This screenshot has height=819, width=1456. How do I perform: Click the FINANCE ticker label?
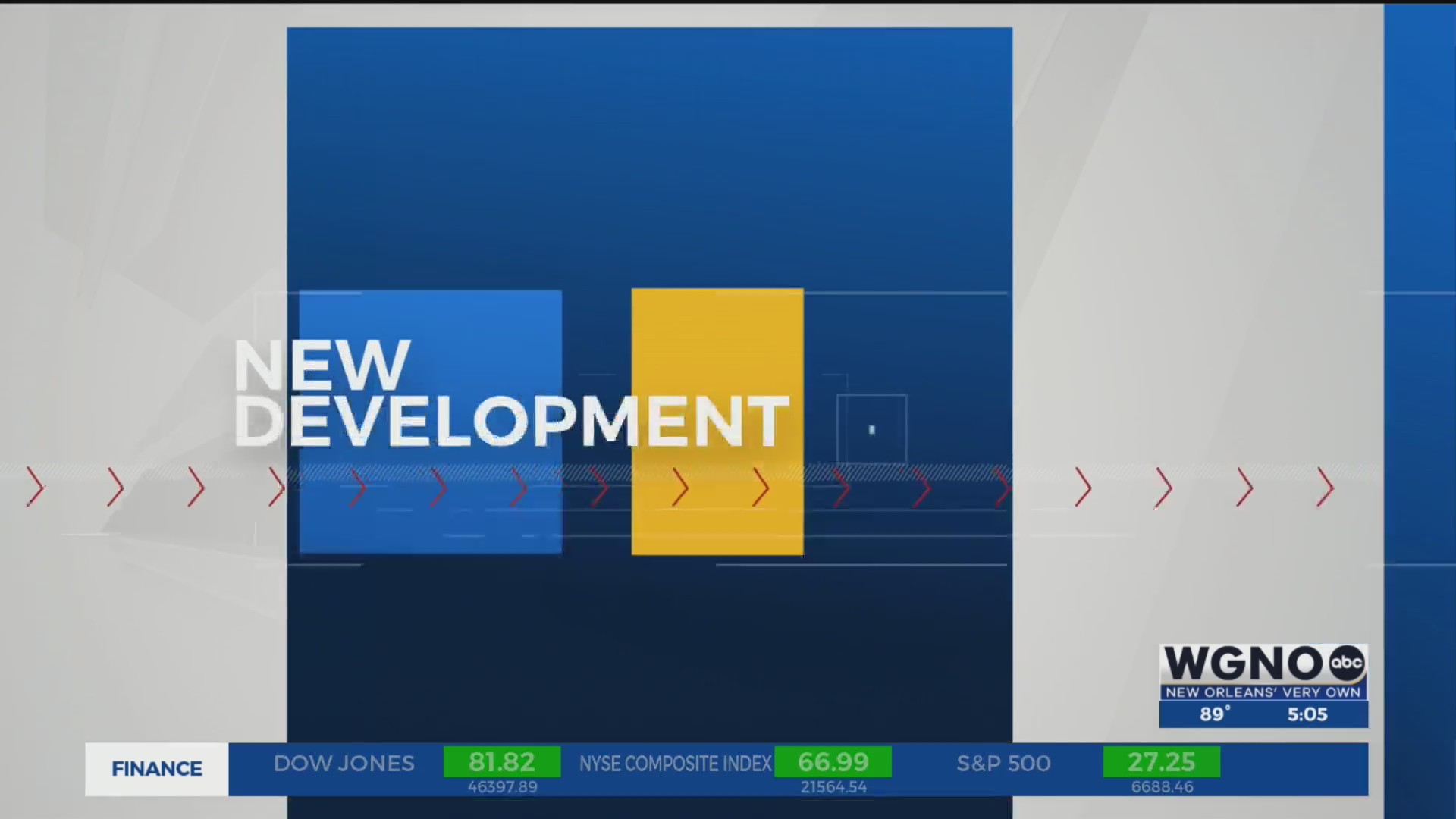coord(157,769)
